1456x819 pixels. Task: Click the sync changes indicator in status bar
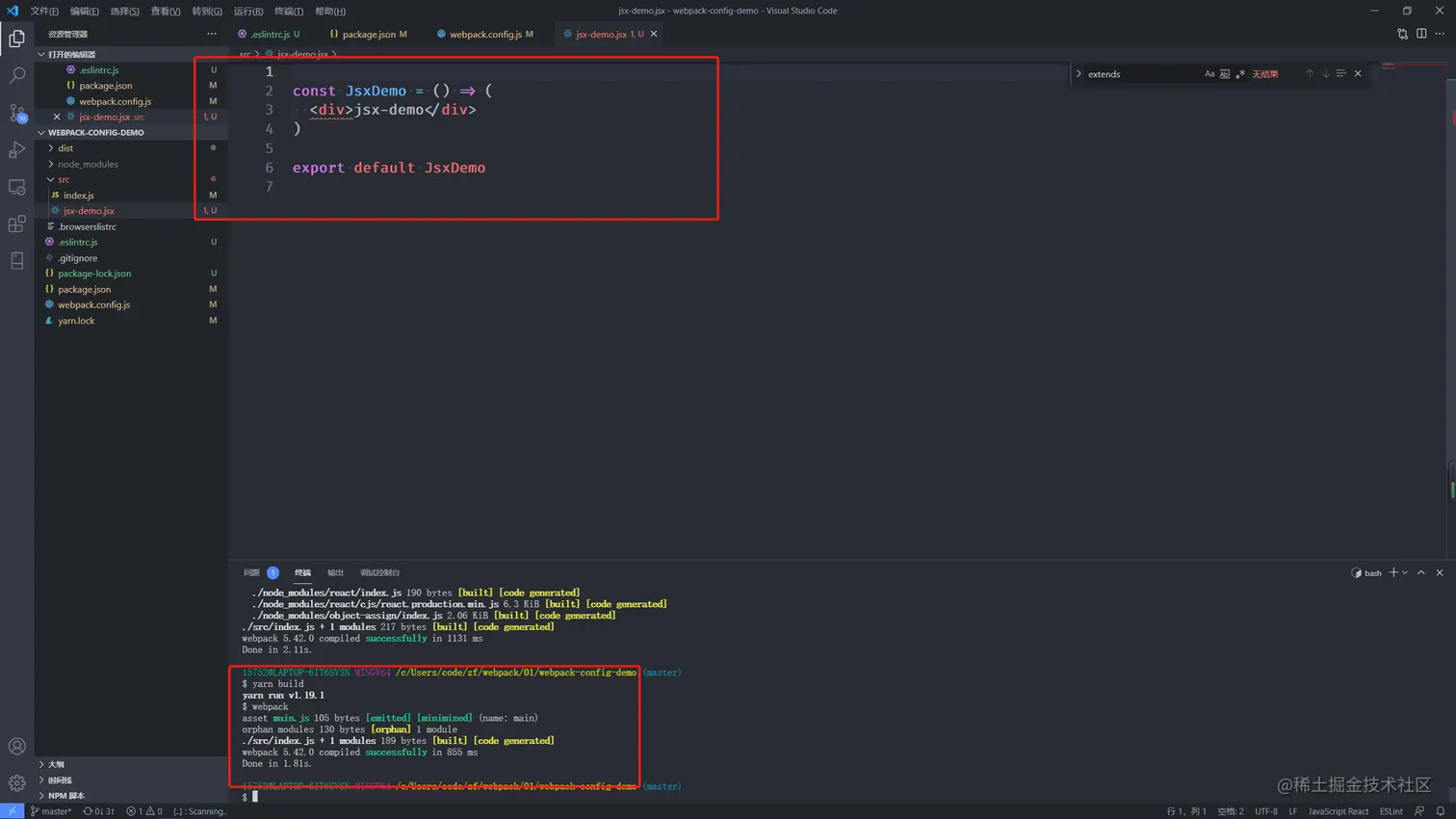98,811
